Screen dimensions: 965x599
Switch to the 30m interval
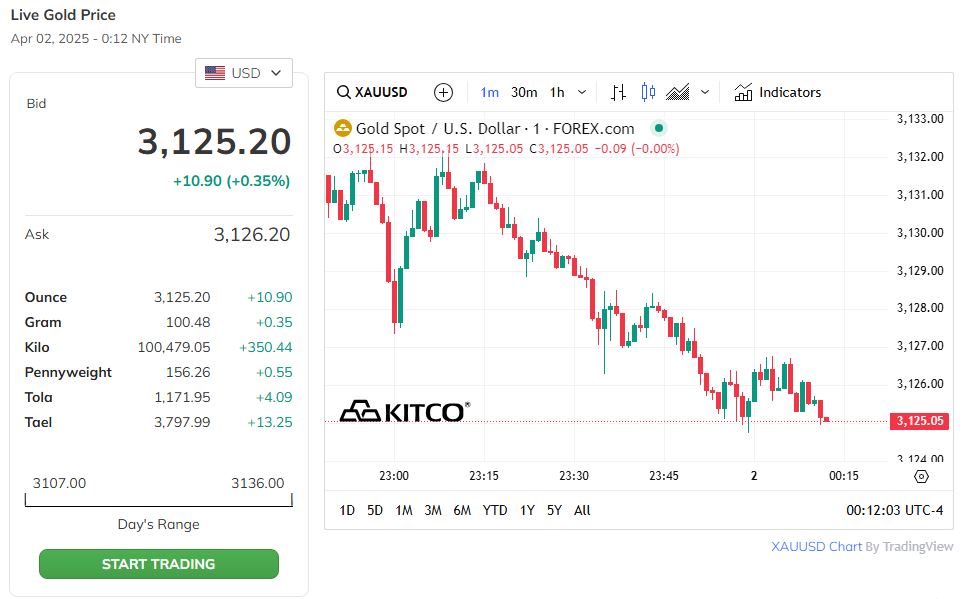tap(524, 92)
